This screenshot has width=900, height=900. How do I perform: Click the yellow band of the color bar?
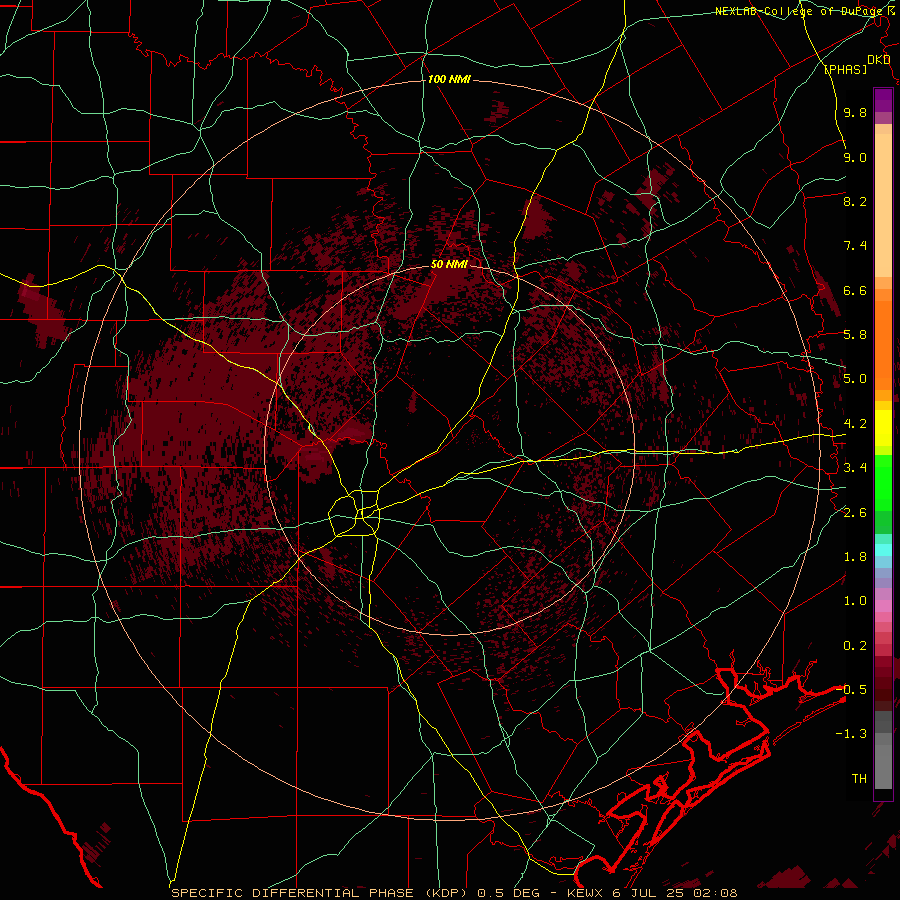coord(883,428)
